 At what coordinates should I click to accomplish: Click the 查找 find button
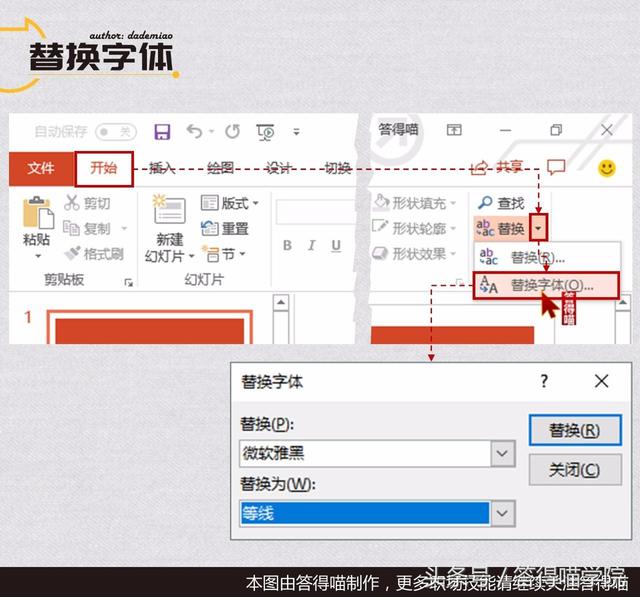501,203
